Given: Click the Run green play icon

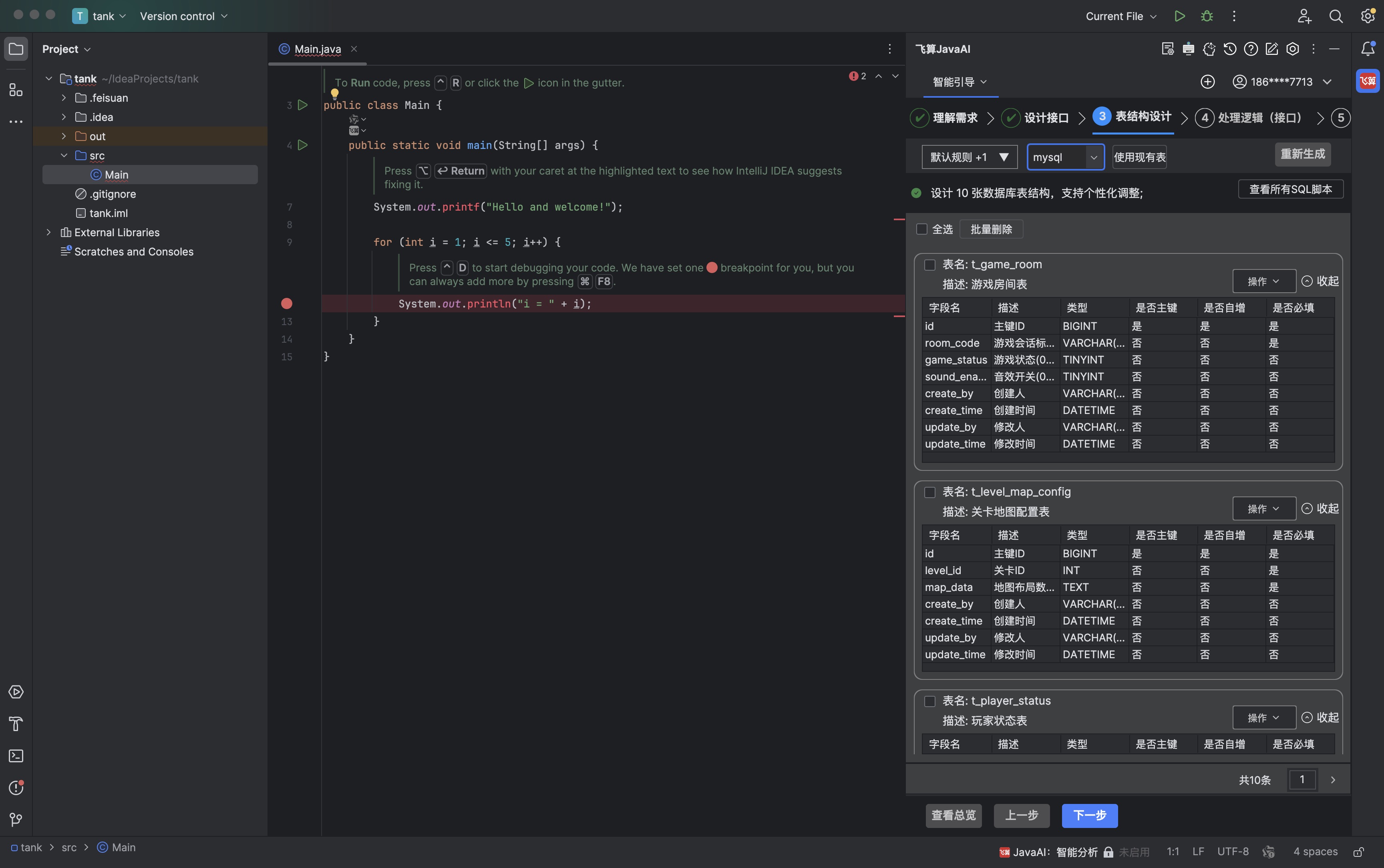Looking at the screenshot, I should [x=1180, y=16].
